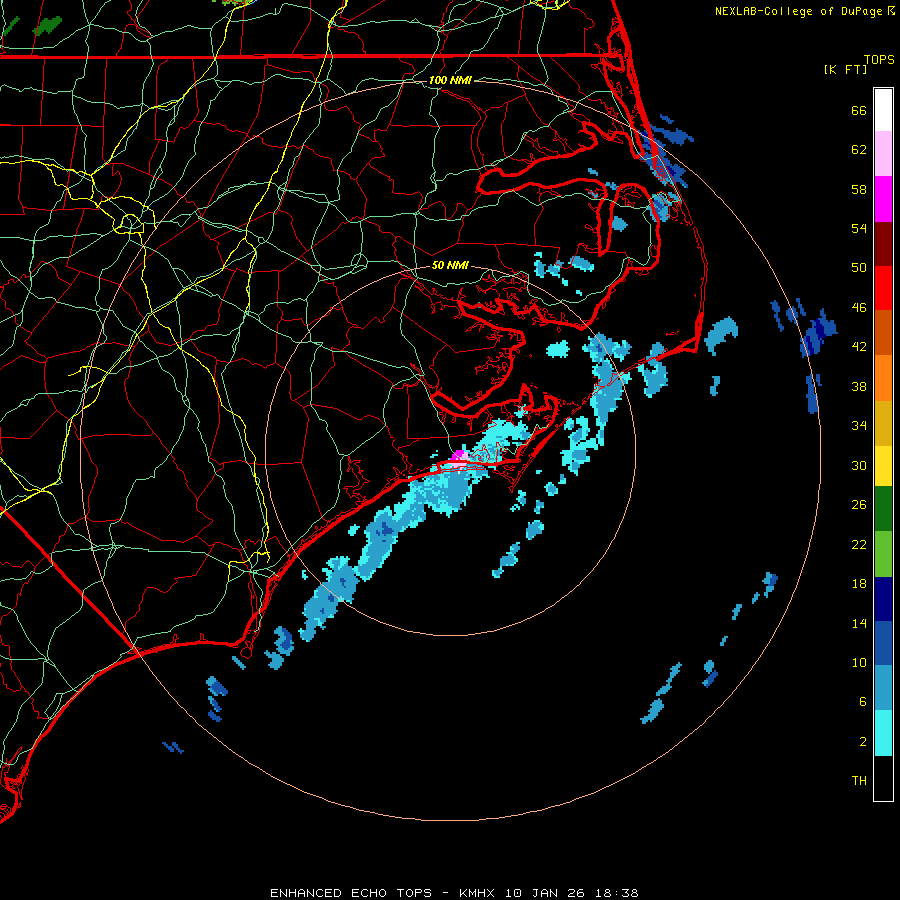Click the legend value 34
The width and height of the screenshot is (900, 900).
pyautogui.click(x=859, y=426)
